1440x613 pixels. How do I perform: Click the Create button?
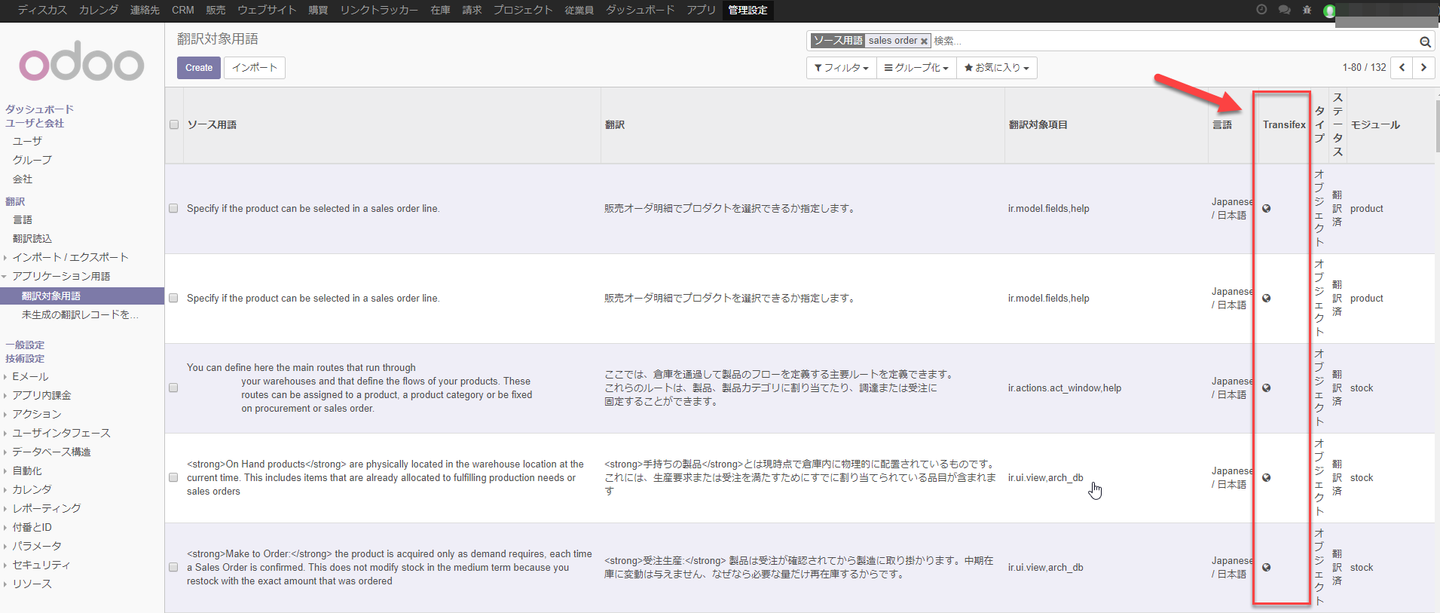[199, 68]
